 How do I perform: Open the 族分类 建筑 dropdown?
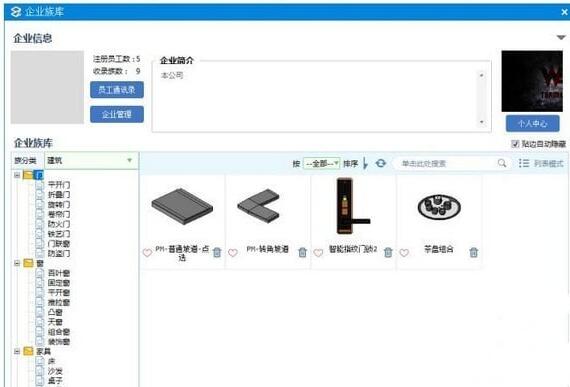[91, 160]
